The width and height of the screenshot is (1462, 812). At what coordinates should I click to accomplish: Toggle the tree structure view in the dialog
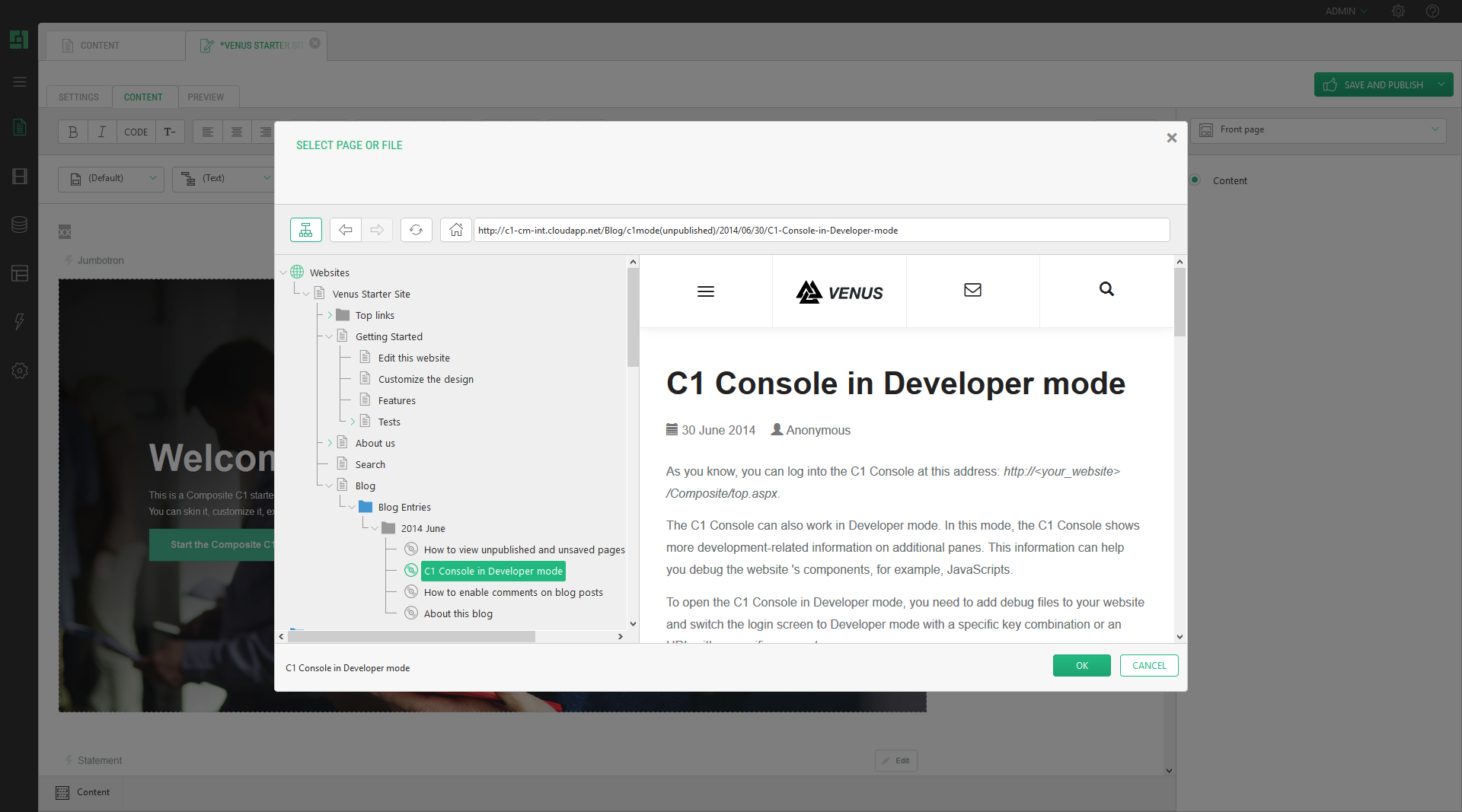click(x=305, y=229)
